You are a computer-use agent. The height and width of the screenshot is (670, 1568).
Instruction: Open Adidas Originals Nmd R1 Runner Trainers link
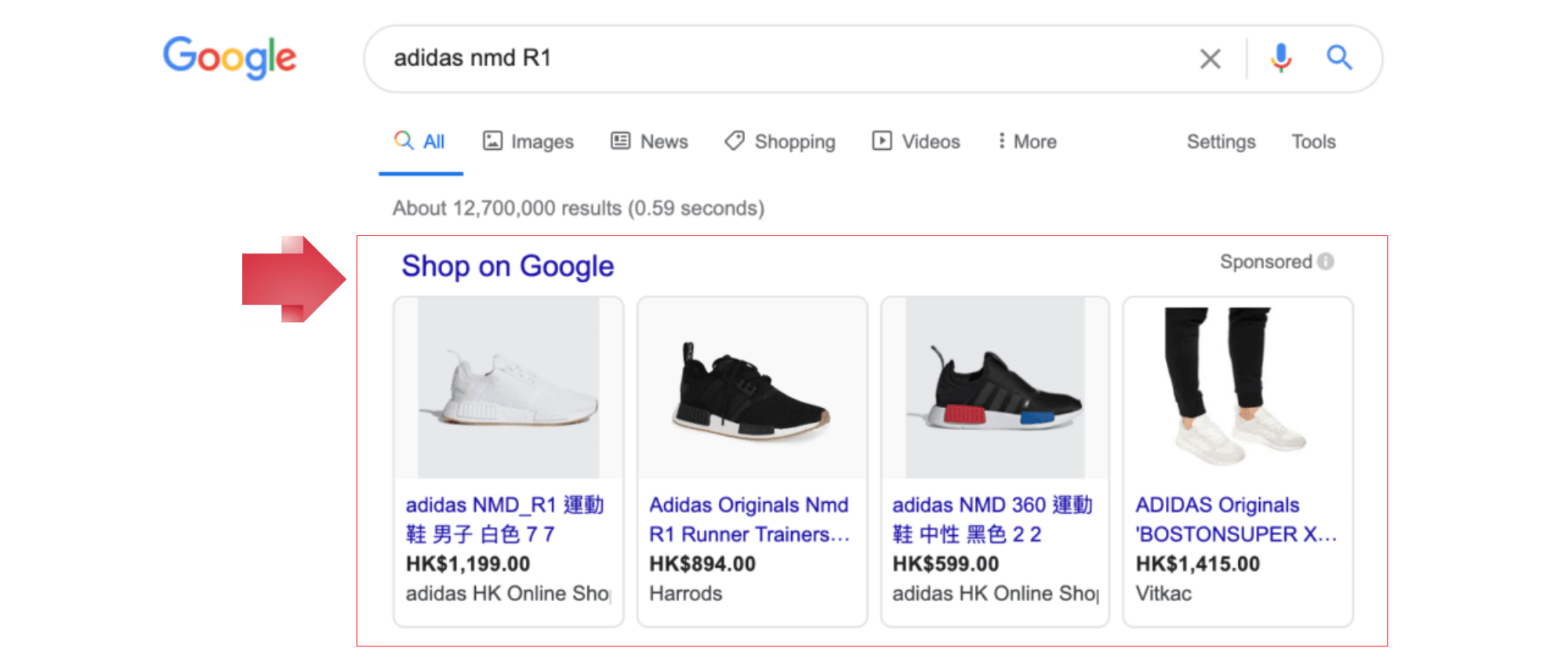pos(750,519)
